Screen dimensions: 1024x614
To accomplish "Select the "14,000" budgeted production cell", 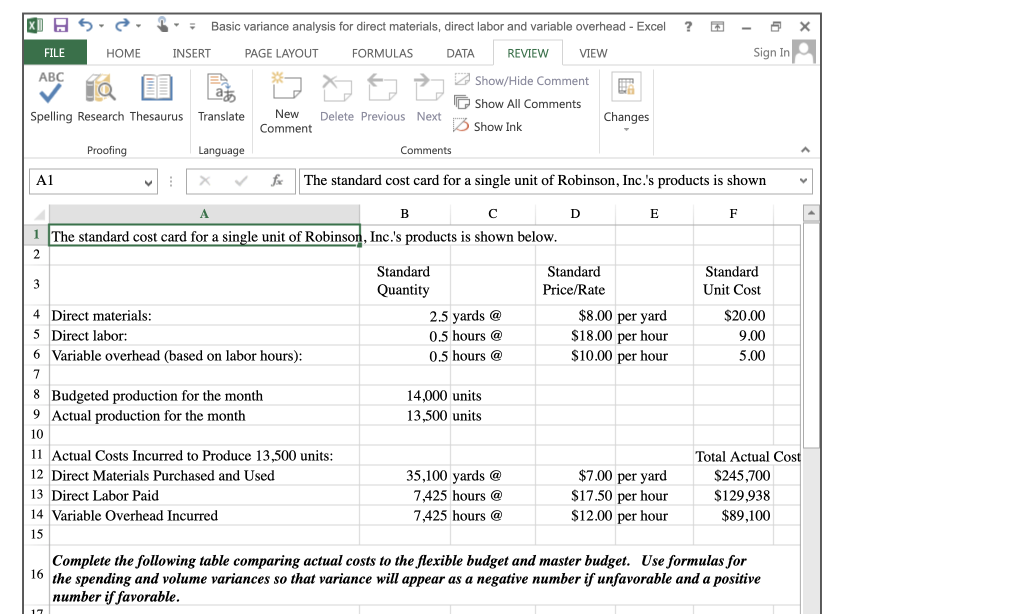I will point(405,395).
